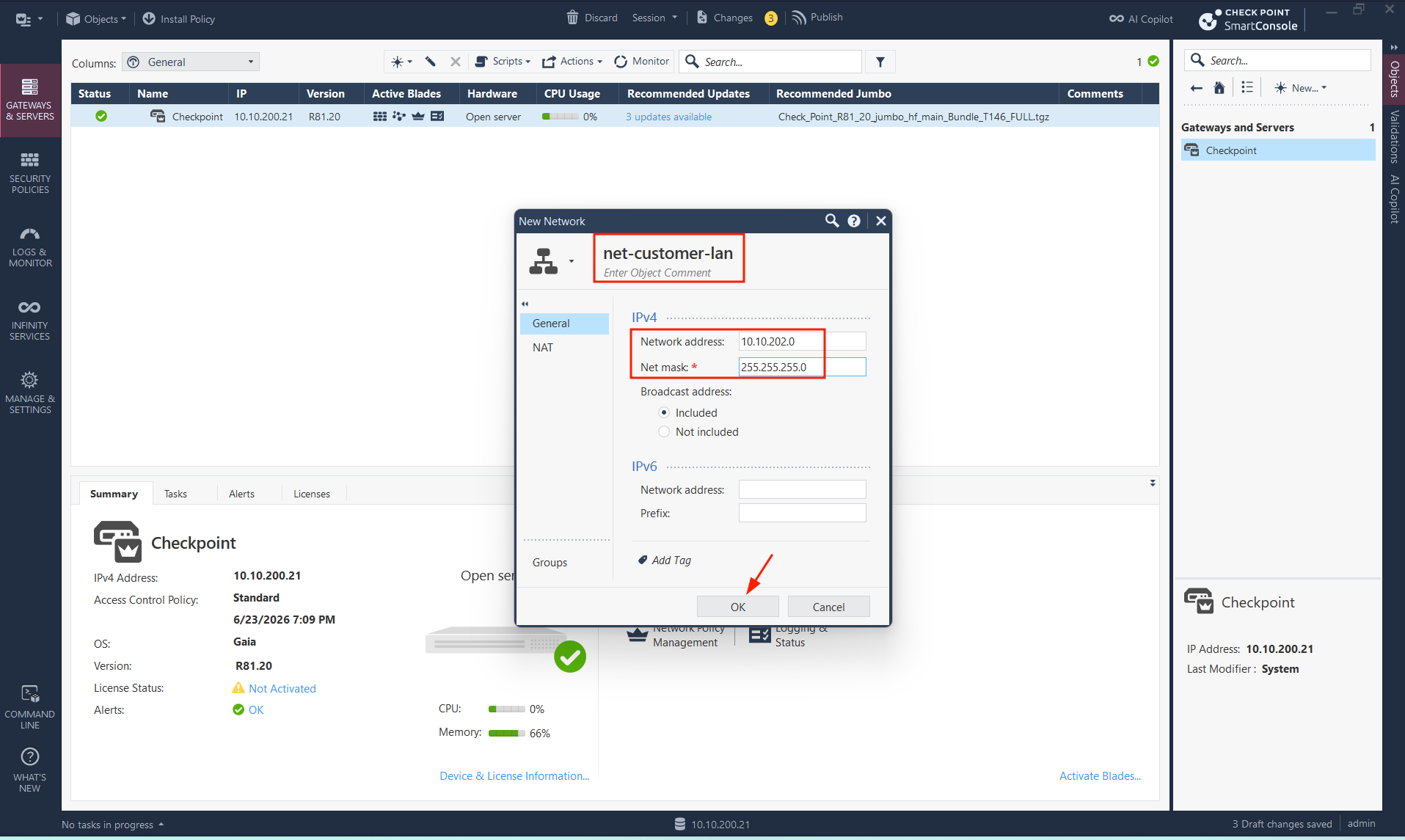Select the Summary tab
Screen dimensions: 1405x840
pyautogui.click(x=114, y=494)
